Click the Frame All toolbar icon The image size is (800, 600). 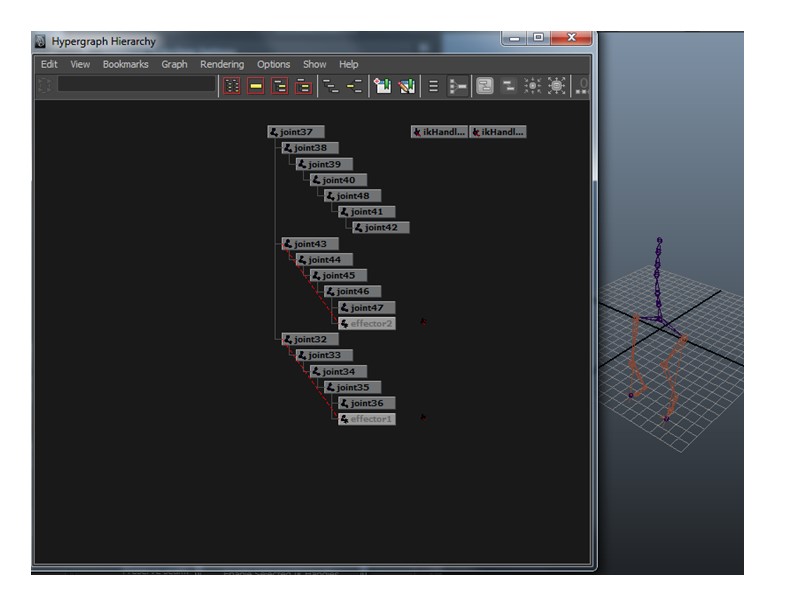(x=231, y=86)
